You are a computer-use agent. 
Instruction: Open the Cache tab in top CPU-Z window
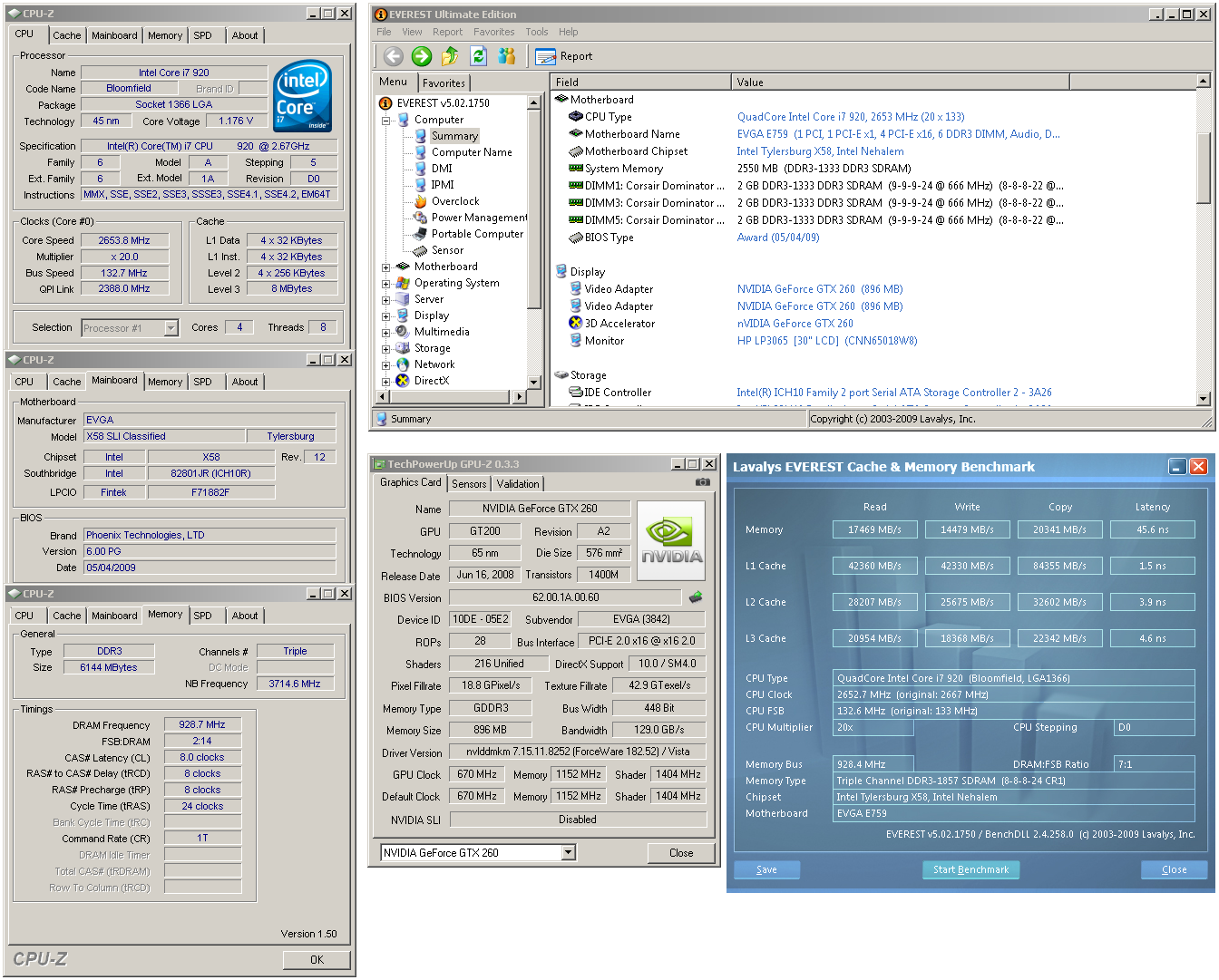click(66, 35)
